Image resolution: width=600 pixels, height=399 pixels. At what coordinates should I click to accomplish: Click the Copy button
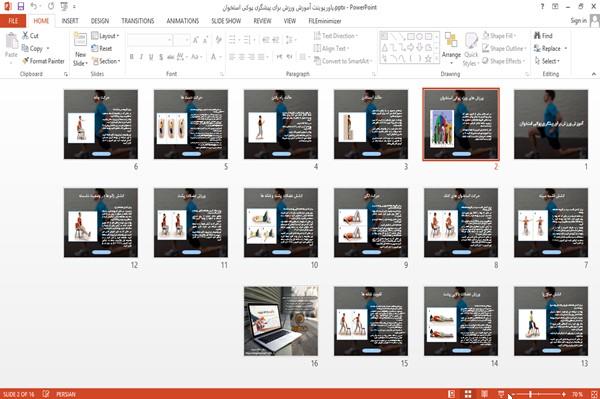click(32, 48)
